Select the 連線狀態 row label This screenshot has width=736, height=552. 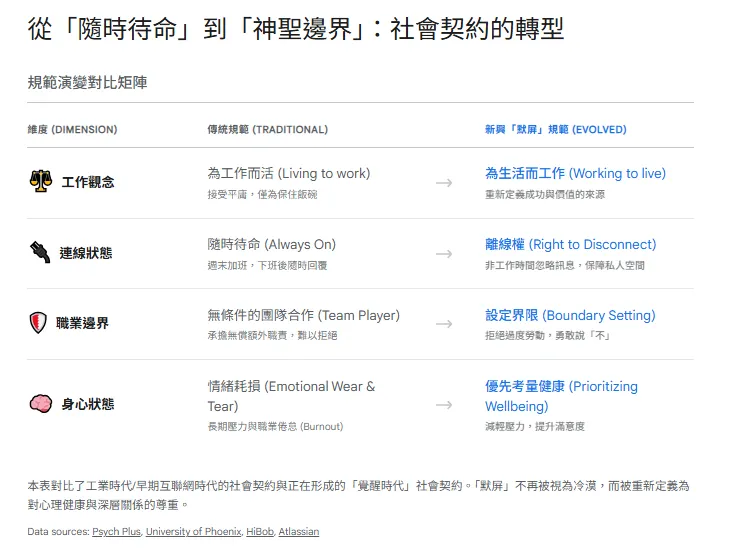click(x=86, y=253)
